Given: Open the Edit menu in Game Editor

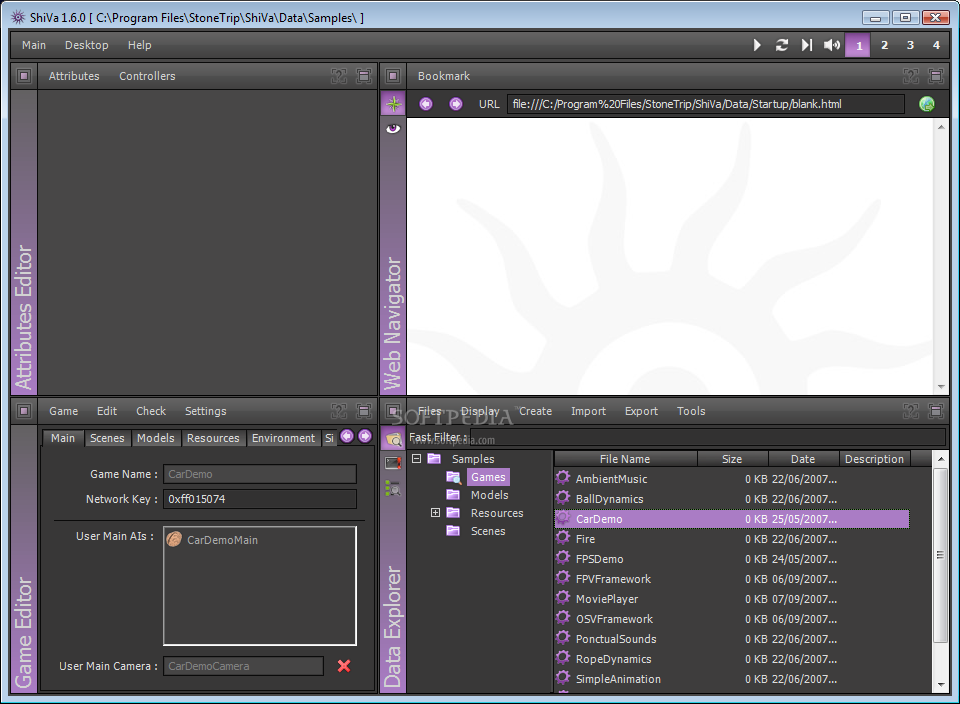Looking at the screenshot, I should 107,411.
